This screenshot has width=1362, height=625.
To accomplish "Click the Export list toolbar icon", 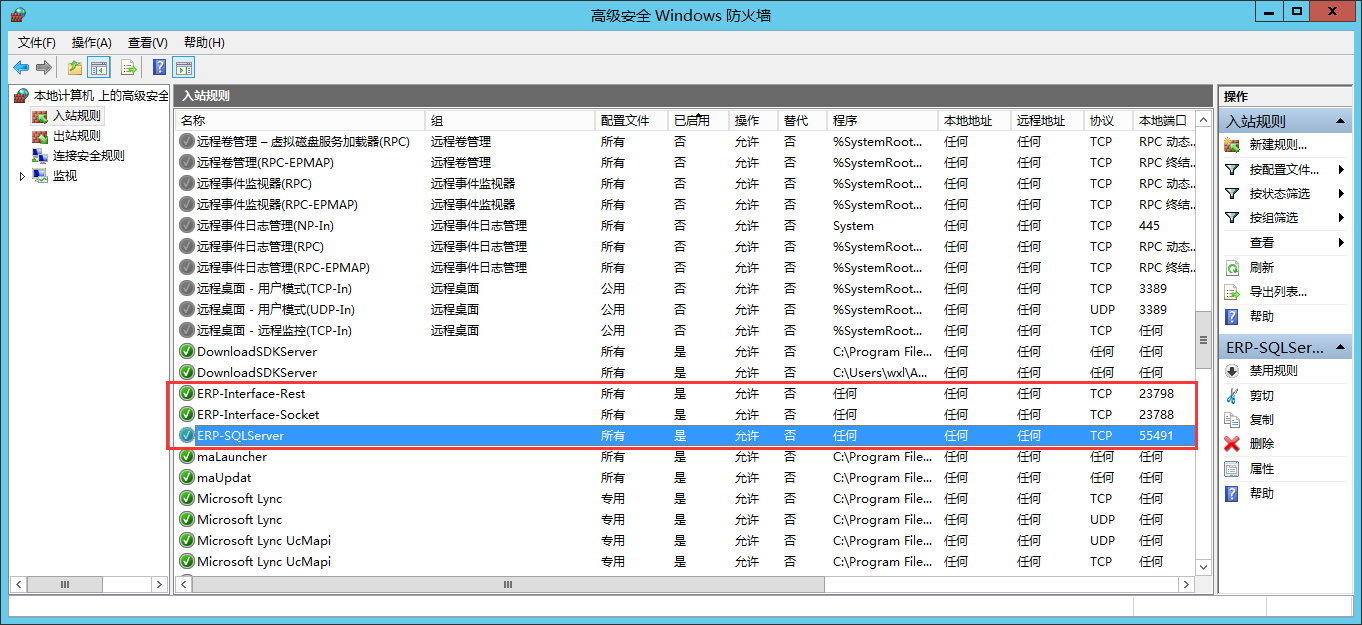I will 128,68.
